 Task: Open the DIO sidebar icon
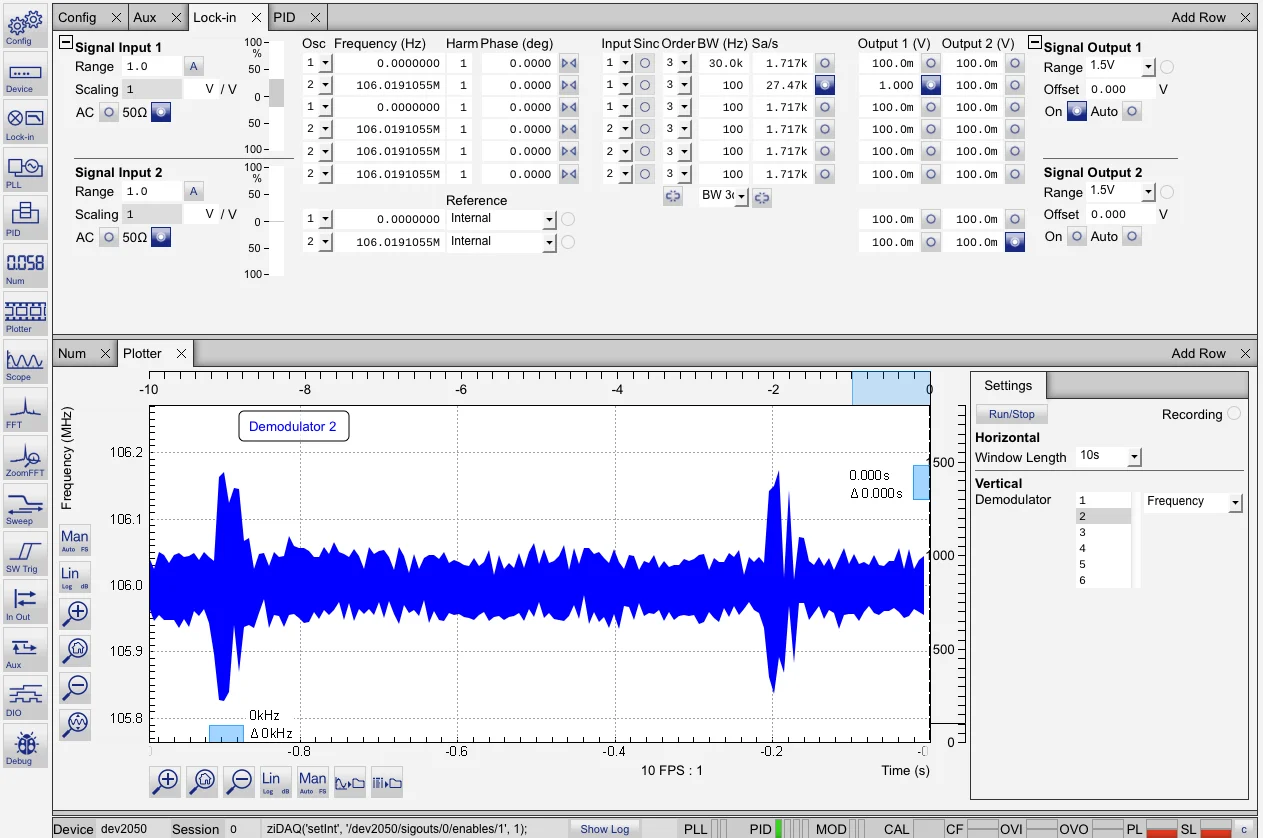[x=24, y=699]
